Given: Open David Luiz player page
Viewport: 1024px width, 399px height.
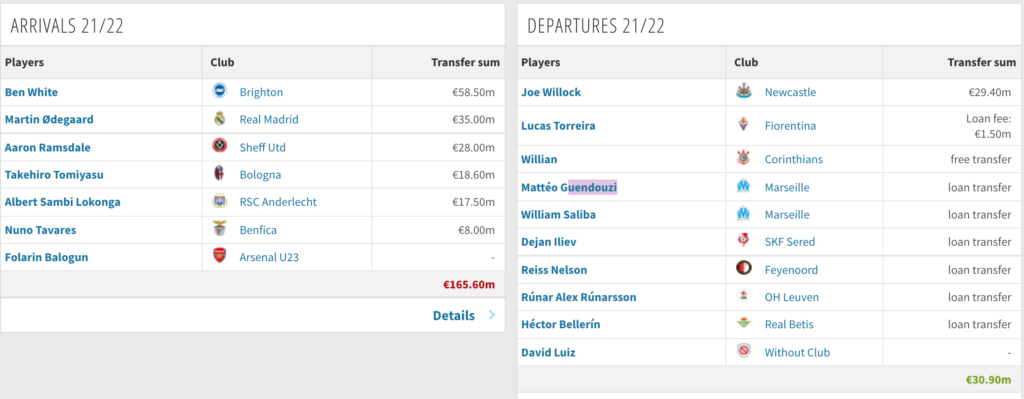Looking at the screenshot, I should [549, 353].
